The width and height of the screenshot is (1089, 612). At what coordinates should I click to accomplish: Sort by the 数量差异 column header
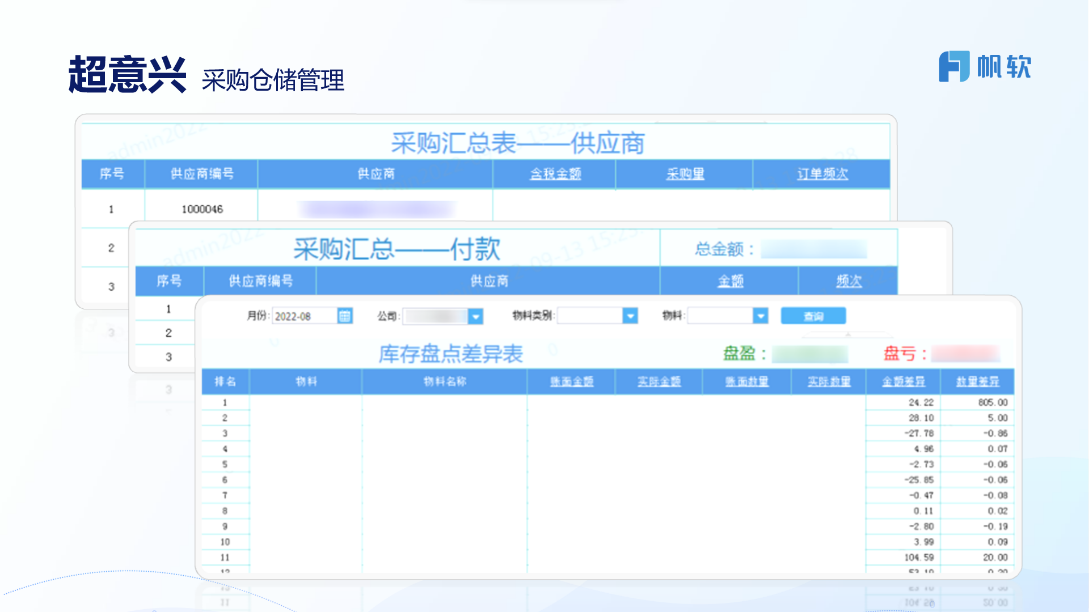[x=977, y=381]
